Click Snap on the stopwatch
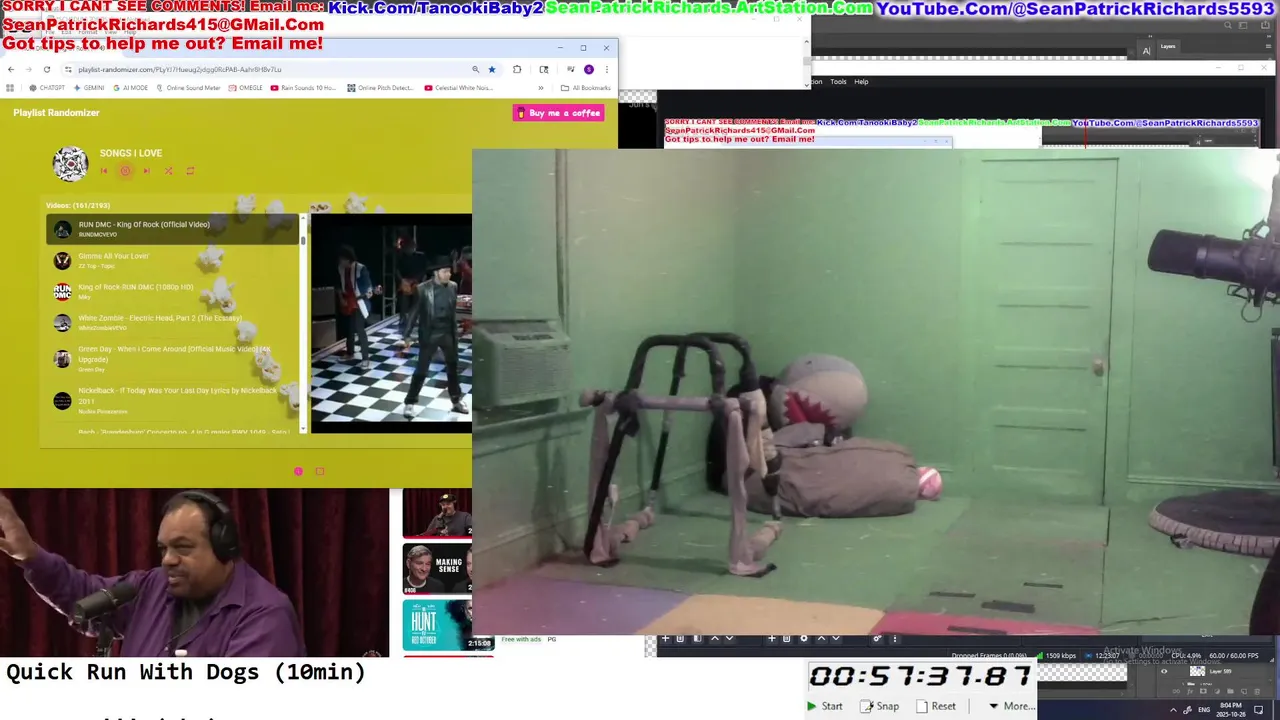This screenshot has width=1280, height=720. tap(880, 706)
